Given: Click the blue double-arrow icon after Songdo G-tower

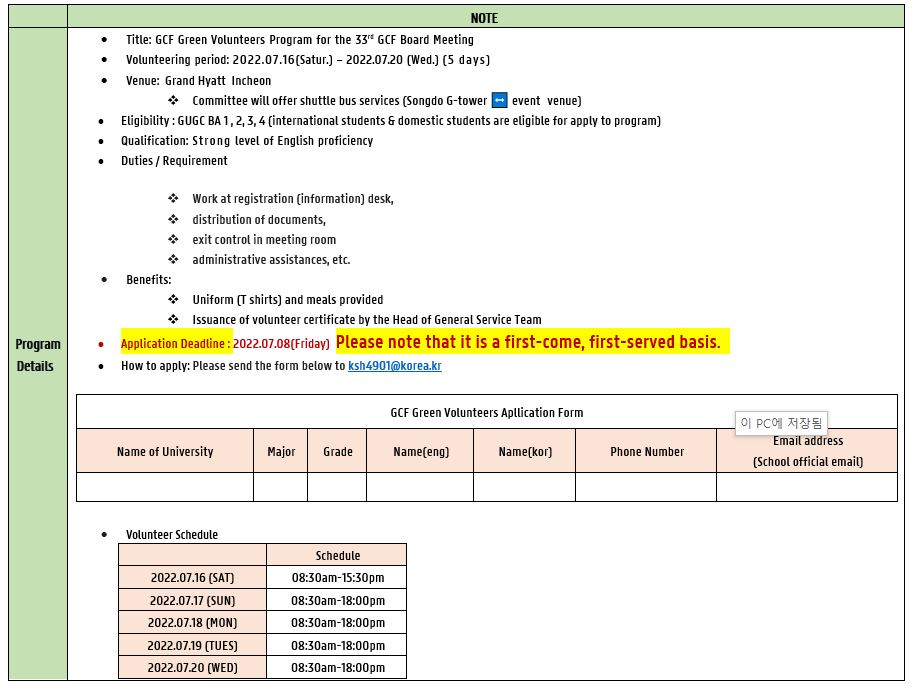Looking at the screenshot, I should click(500, 100).
